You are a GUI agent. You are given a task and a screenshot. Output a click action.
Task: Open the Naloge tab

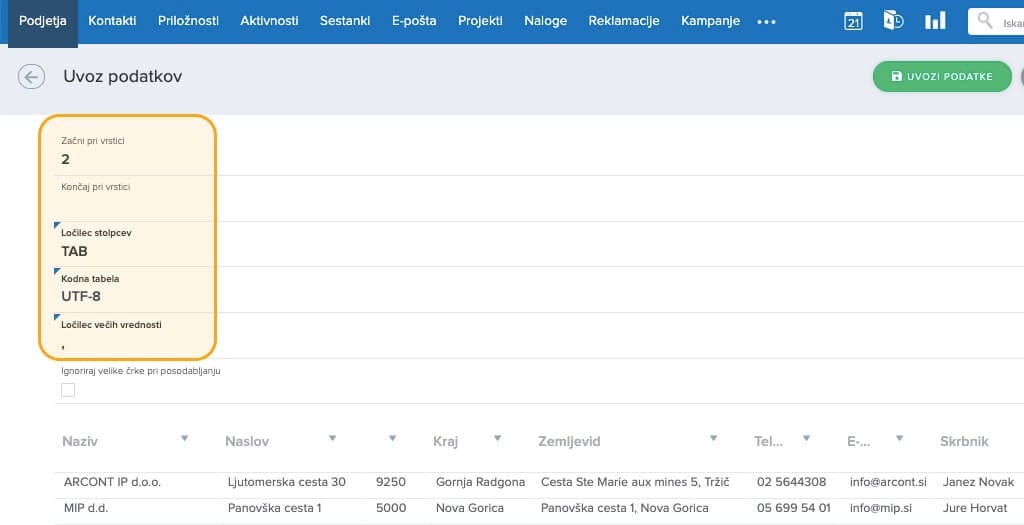coord(545,21)
